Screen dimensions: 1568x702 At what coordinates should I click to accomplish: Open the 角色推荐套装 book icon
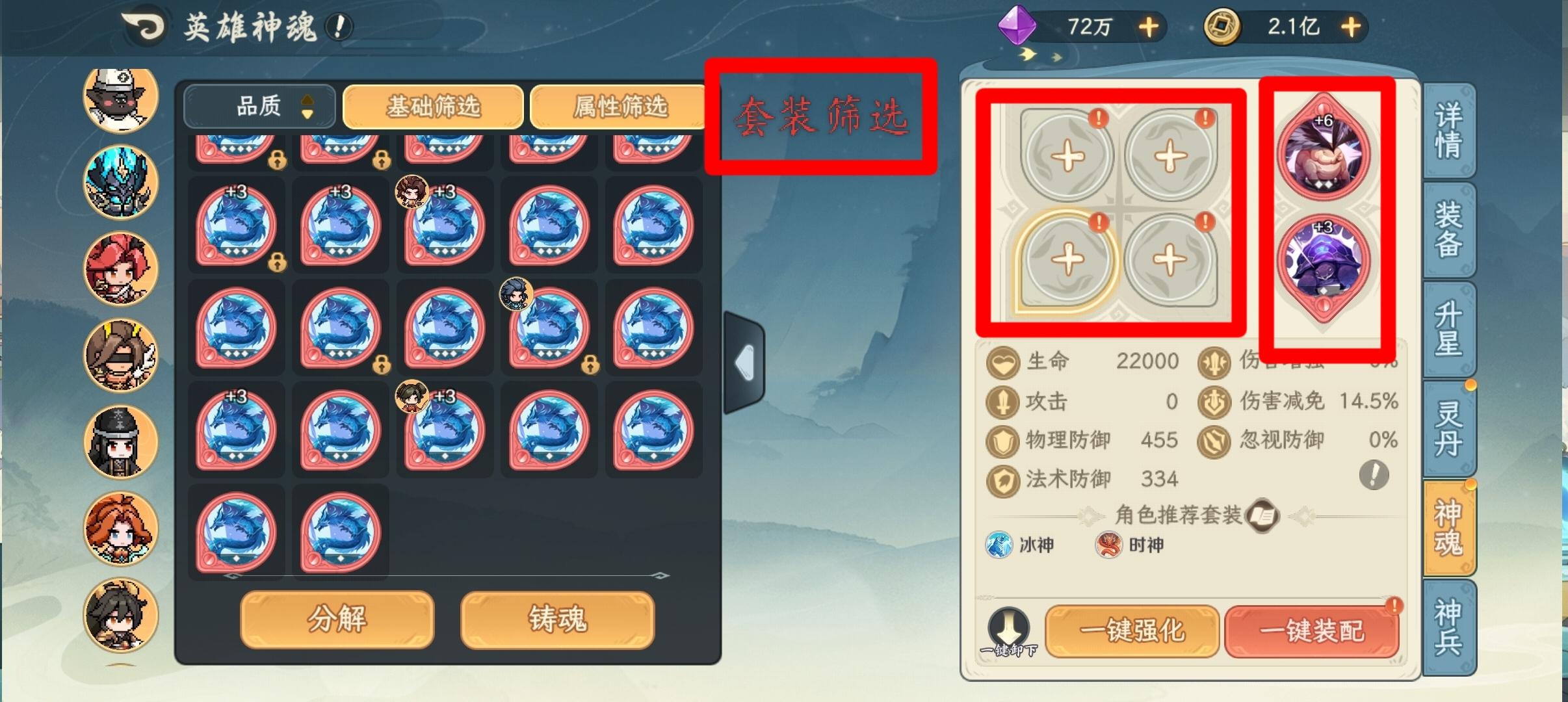click(x=1263, y=516)
